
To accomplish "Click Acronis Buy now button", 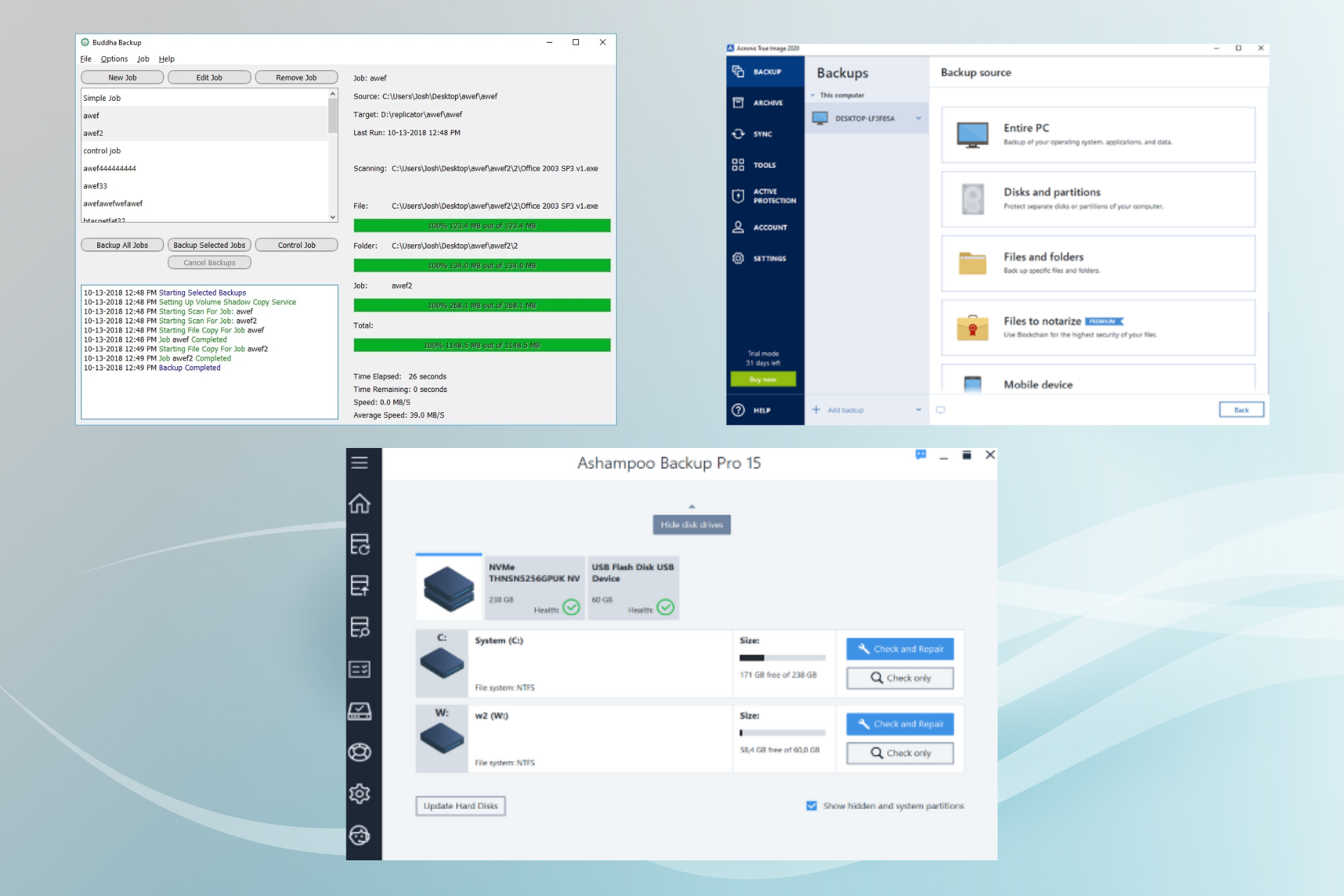I will [763, 379].
